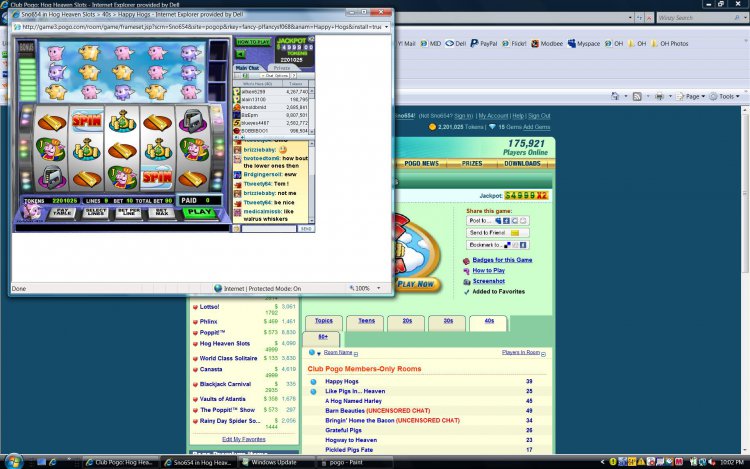Viewport: 750px width, 469px height.
Task: Select the 30s room tab
Action: point(448,322)
